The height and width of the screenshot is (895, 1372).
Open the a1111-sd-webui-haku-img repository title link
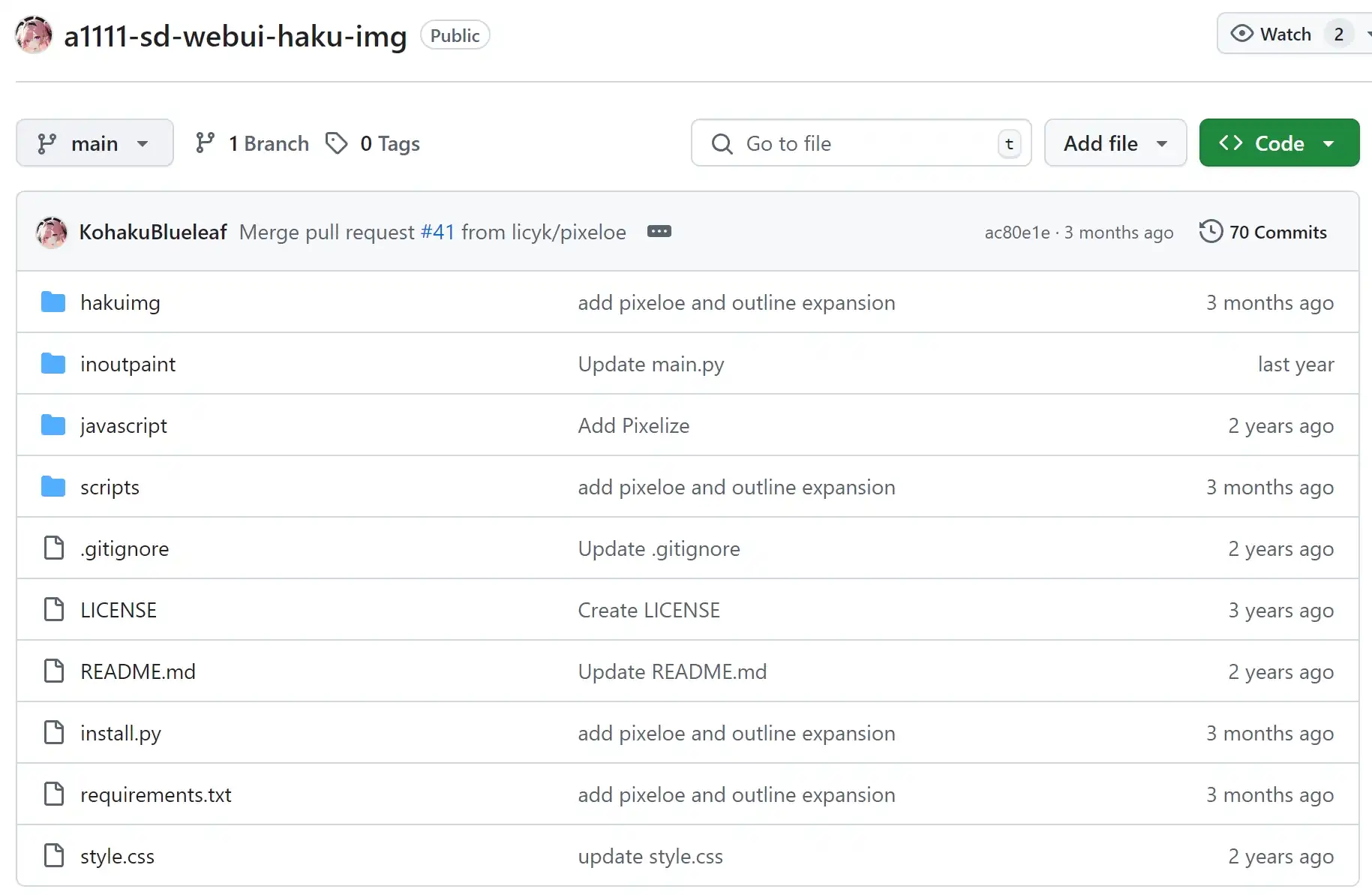click(236, 36)
